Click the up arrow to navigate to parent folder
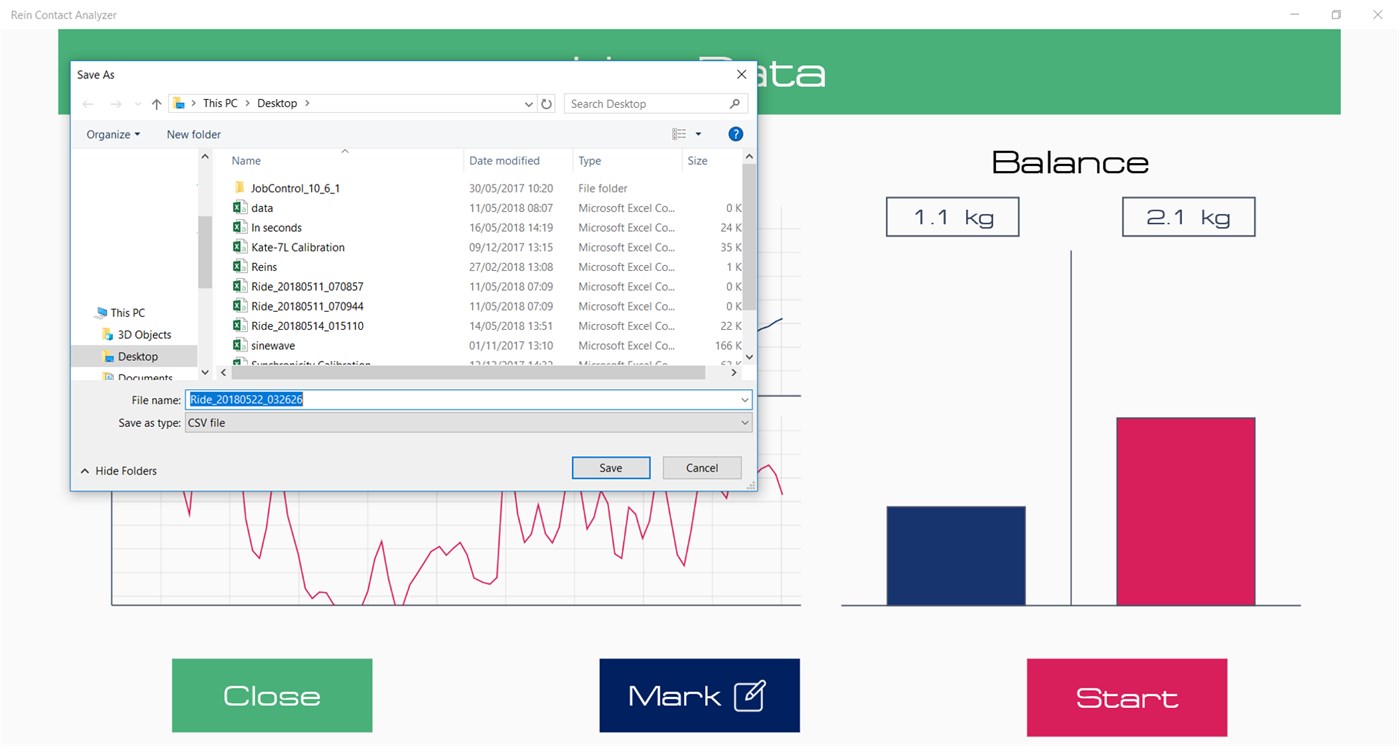 tap(156, 103)
